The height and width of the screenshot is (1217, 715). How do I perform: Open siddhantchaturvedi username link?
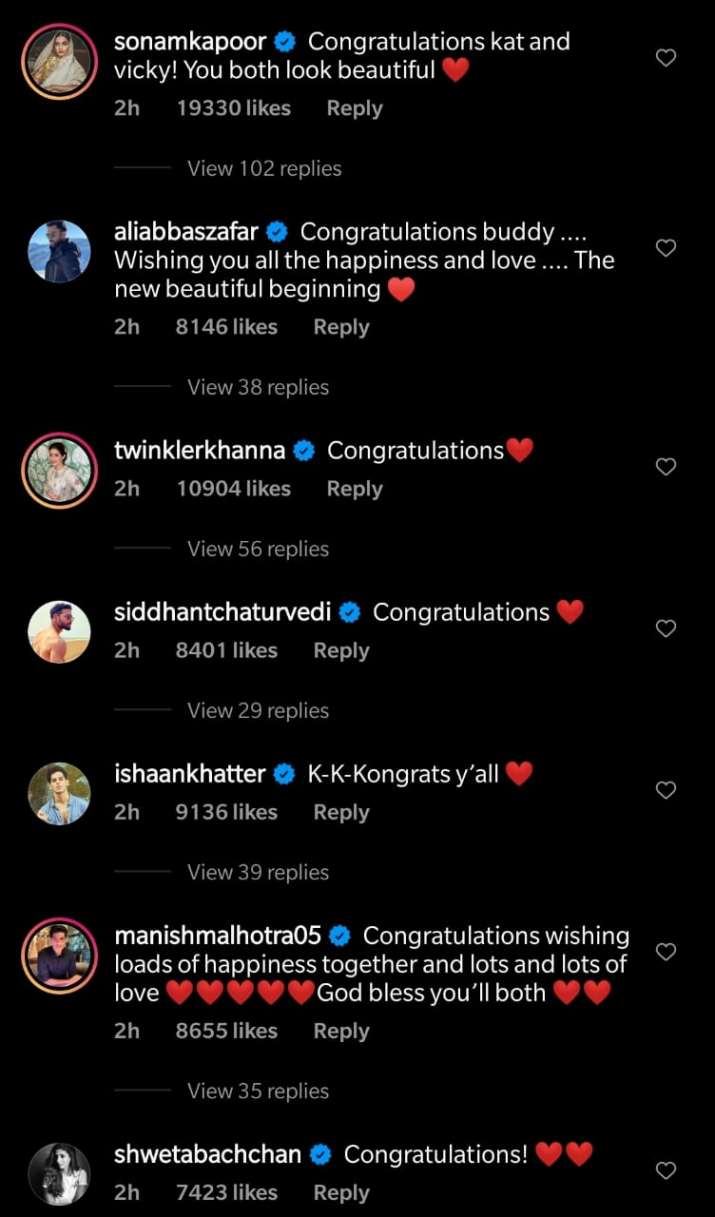(x=223, y=612)
